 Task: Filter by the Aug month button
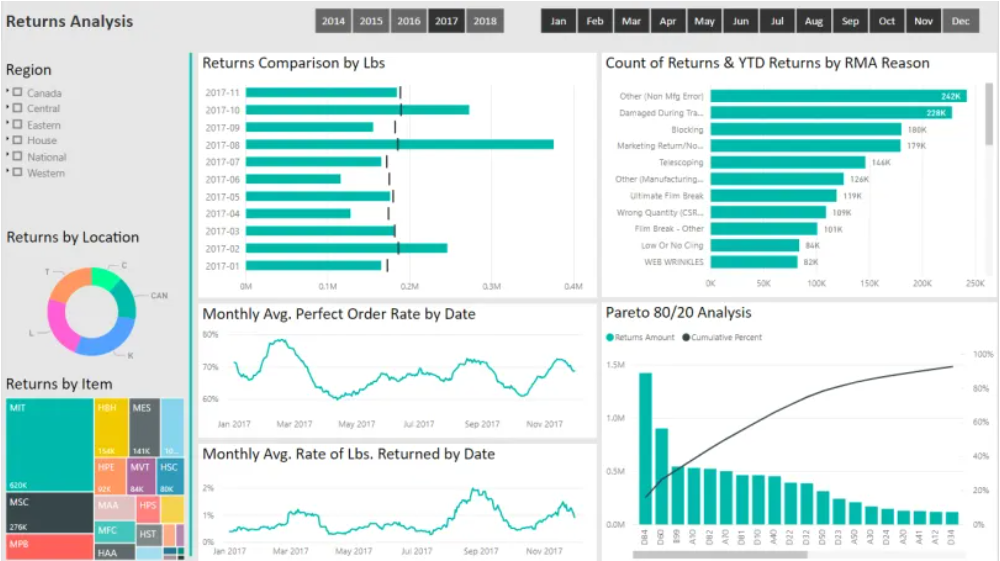point(814,21)
